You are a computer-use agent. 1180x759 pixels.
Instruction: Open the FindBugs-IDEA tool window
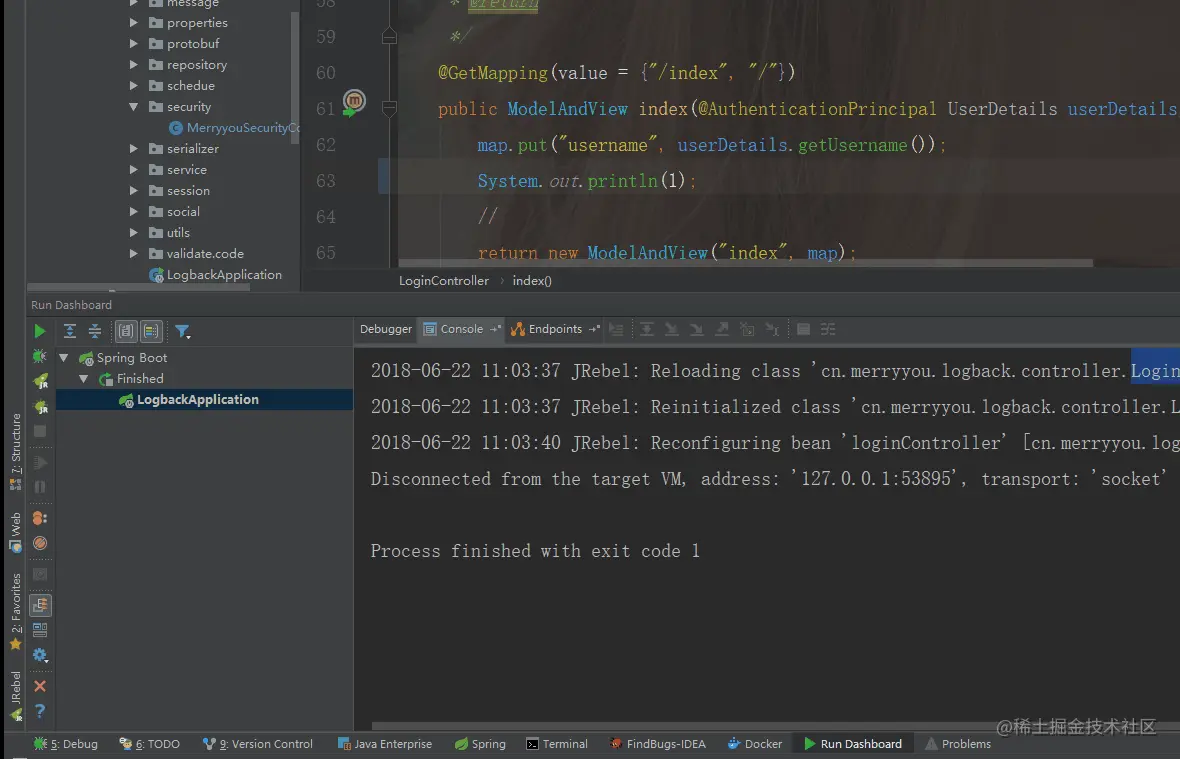point(658,744)
